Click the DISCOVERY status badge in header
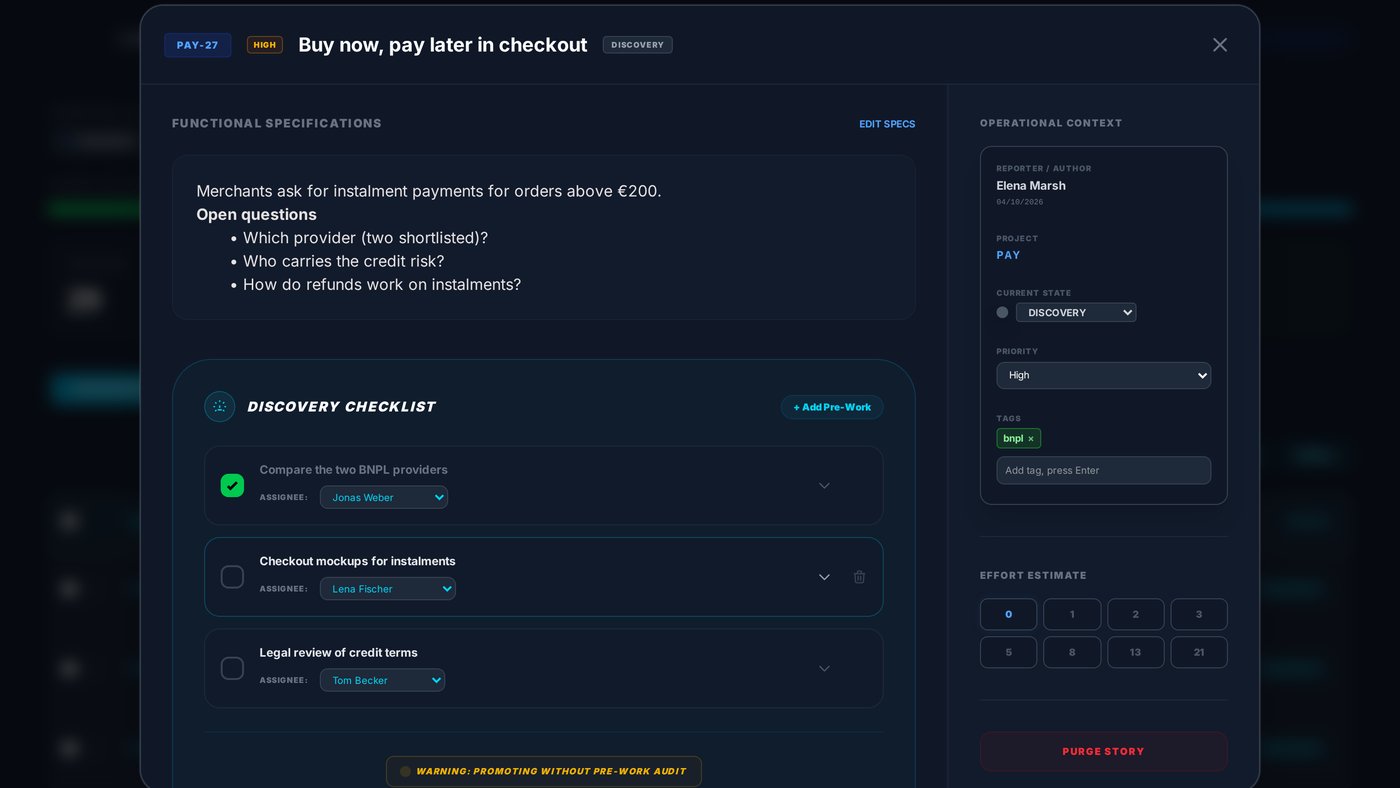 pyautogui.click(x=637, y=45)
